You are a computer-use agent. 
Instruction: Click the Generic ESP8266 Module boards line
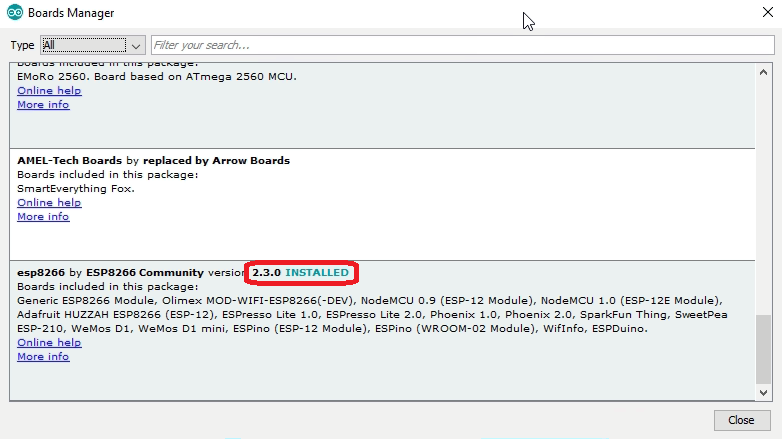[x=370, y=301]
